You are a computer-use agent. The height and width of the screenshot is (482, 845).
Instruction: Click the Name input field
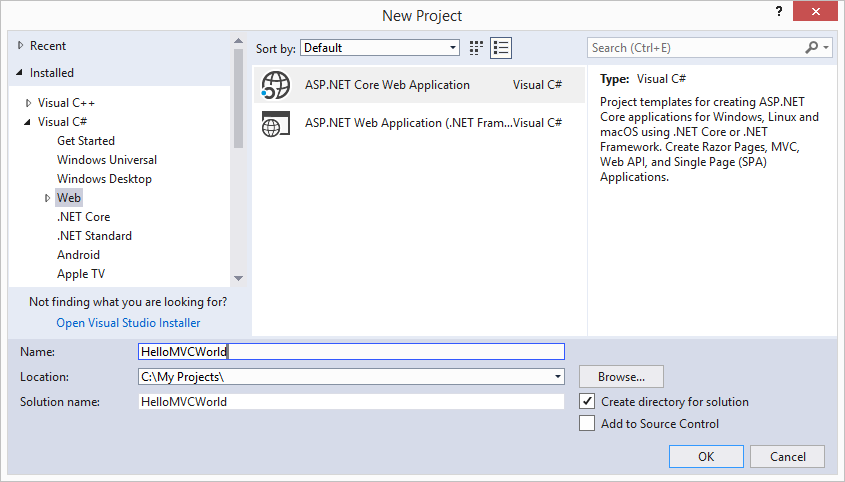351,352
